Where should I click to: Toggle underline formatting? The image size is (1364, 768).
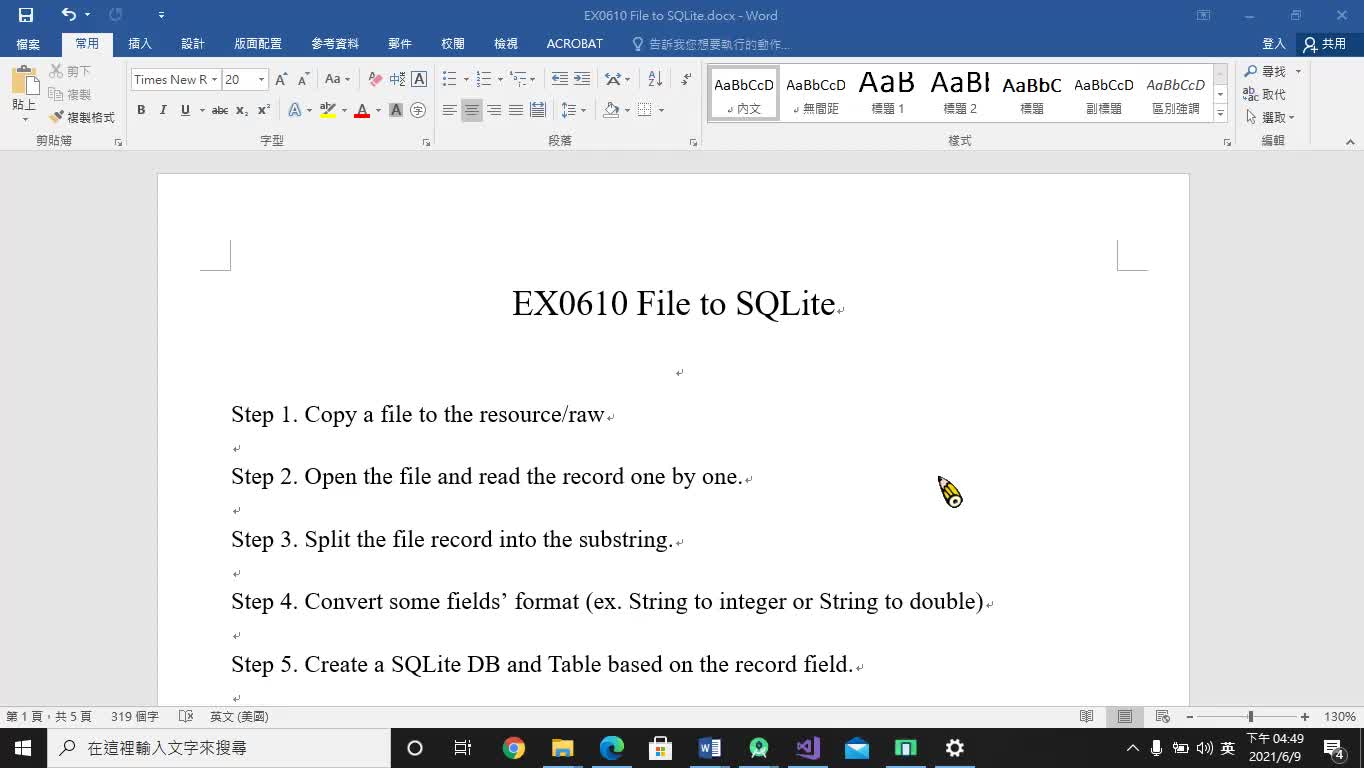pyautogui.click(x=185, y=110)
